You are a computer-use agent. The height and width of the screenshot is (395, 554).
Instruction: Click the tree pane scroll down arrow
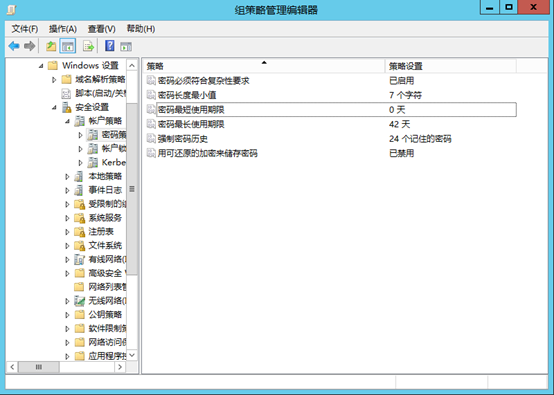pos(132,355)
